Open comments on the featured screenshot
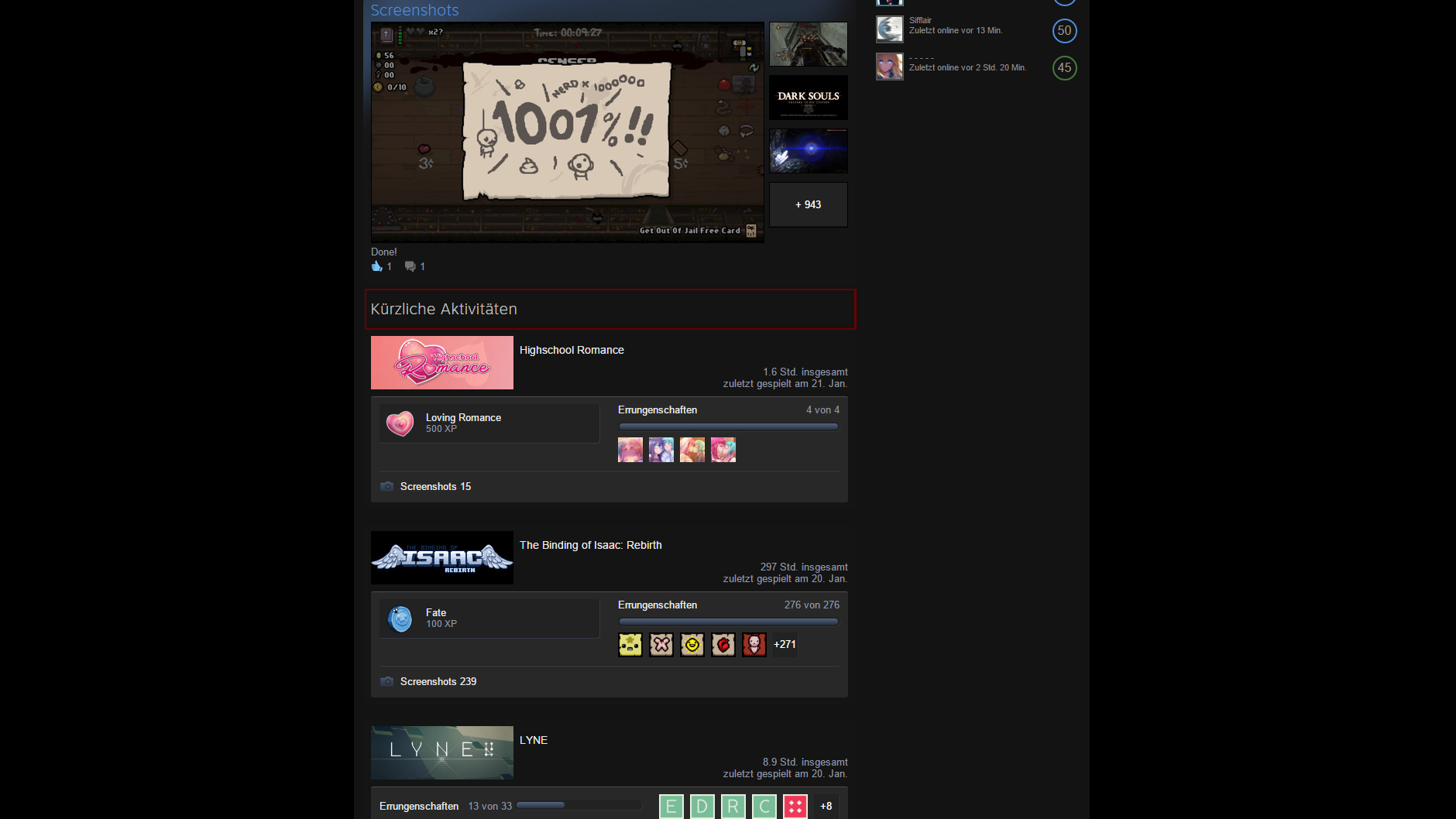 pos(410,266)
